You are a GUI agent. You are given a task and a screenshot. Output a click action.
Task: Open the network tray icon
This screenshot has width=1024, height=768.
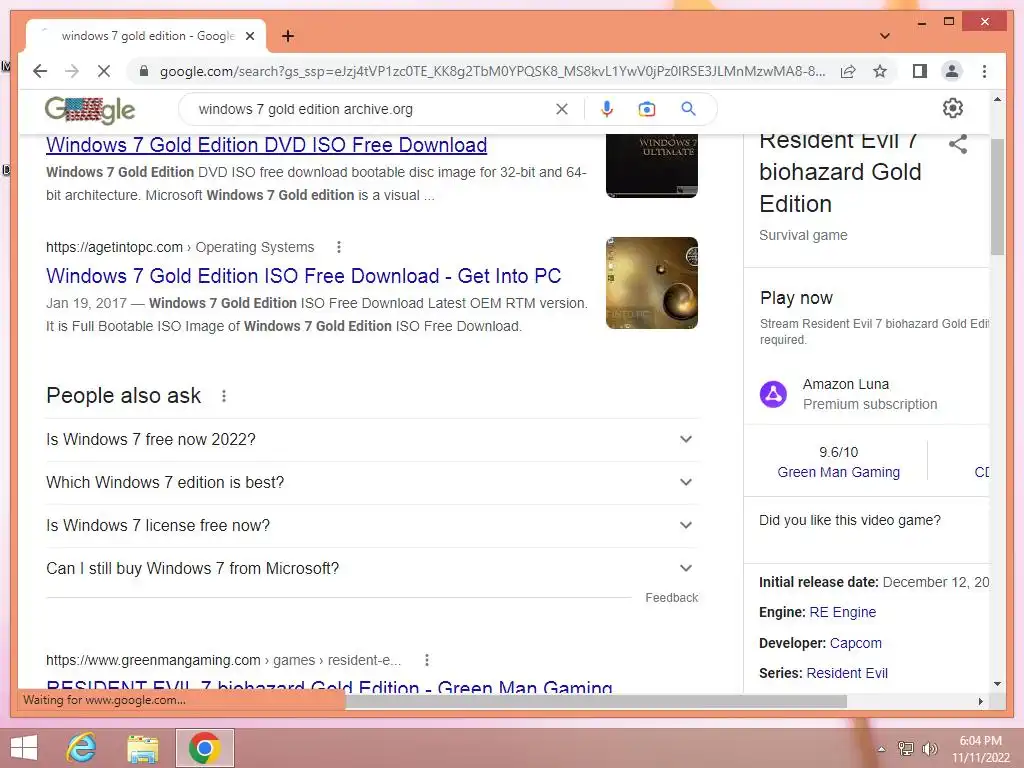pyautogui.click(x=906, y=749)
